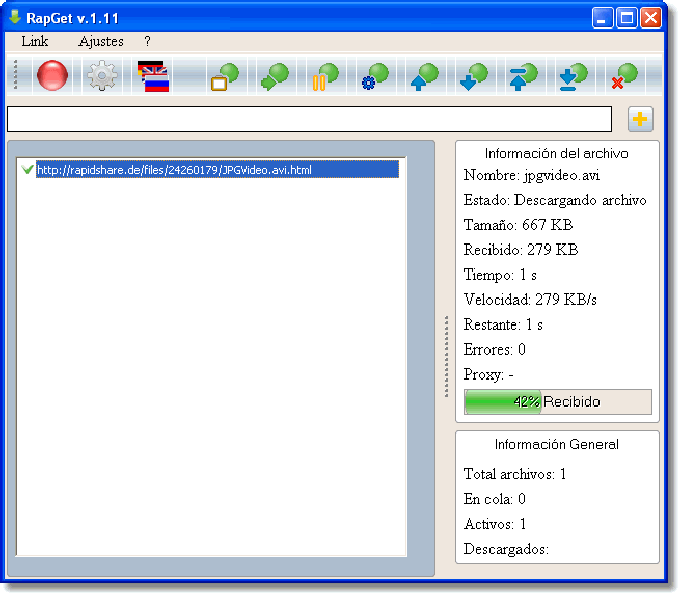Click the 'Descargados:' text
Viewport: 680px width, 595px height.
[x=507, y=549]
